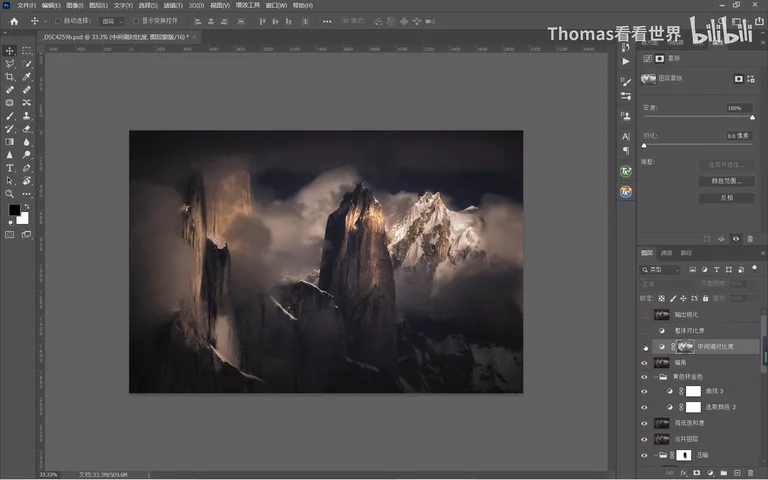Select the Brush tool
Viewport: 768px width, 480px height.
(x=9, y=116)
